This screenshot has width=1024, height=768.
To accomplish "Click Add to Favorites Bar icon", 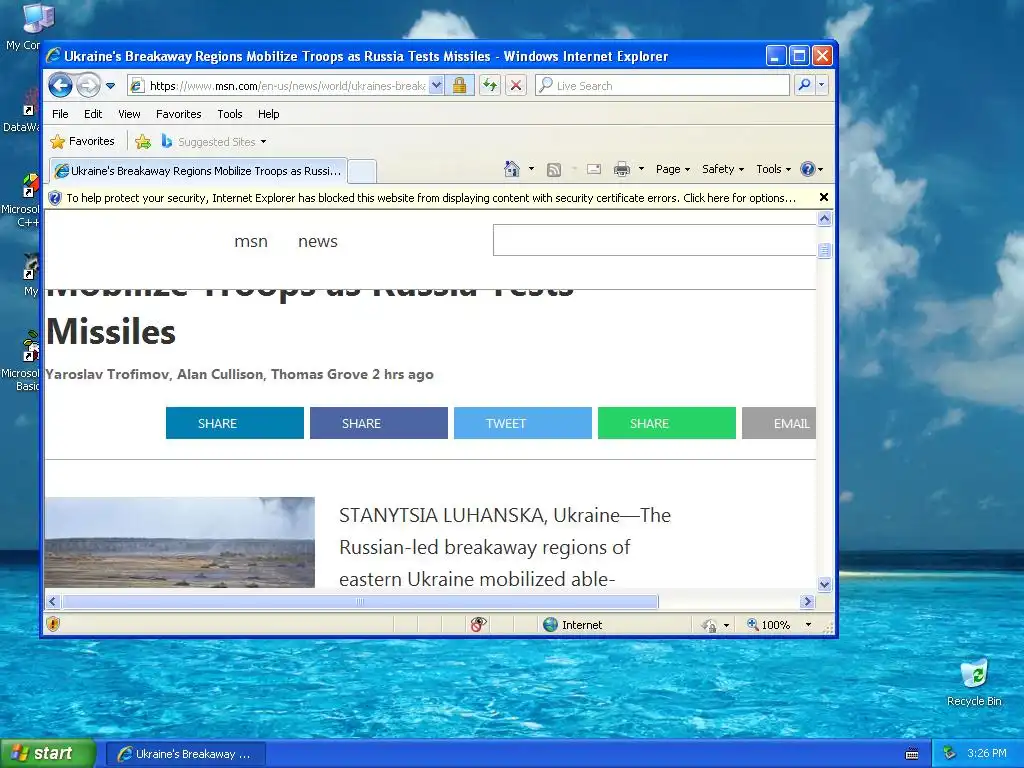I will click(x=143, y=142).
